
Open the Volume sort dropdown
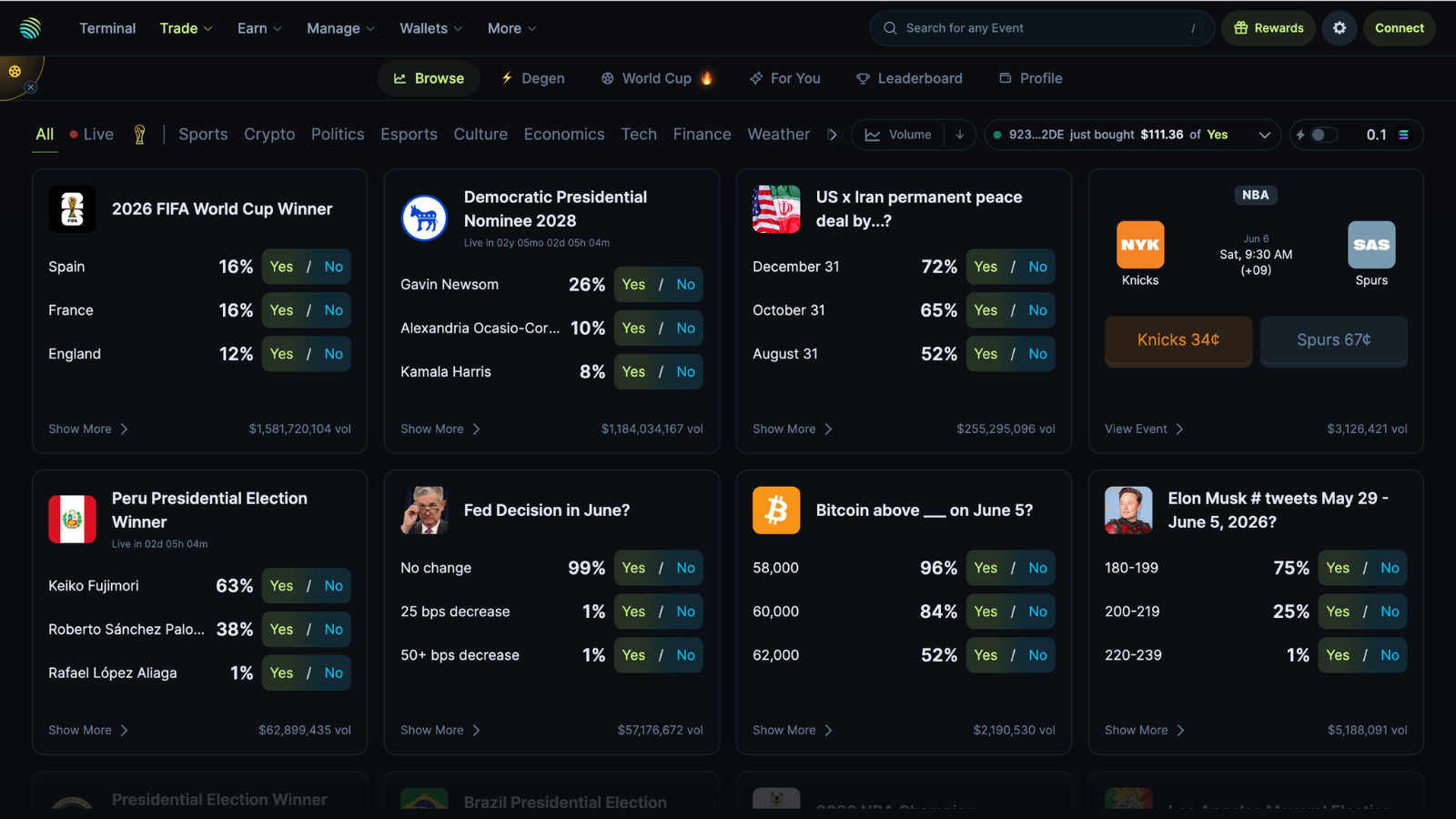click(x=898, y=135)
